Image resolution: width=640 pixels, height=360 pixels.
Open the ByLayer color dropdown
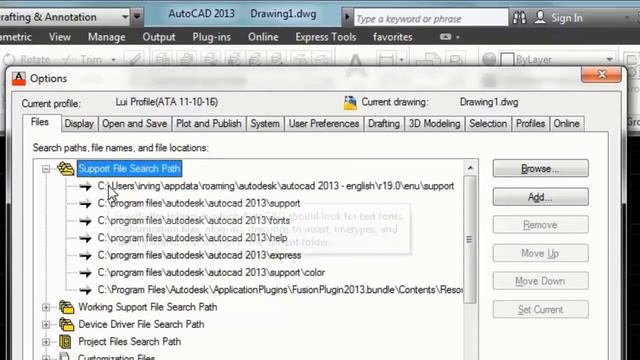(609, 60)
